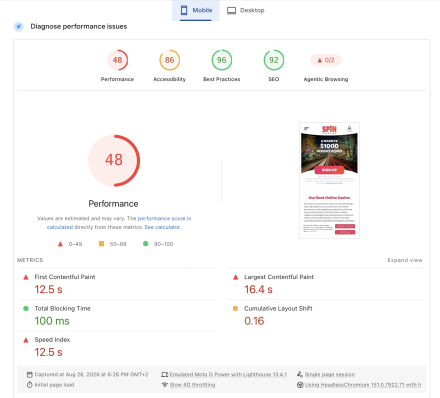Click the 100 ms blocking time value

point(52,321)
